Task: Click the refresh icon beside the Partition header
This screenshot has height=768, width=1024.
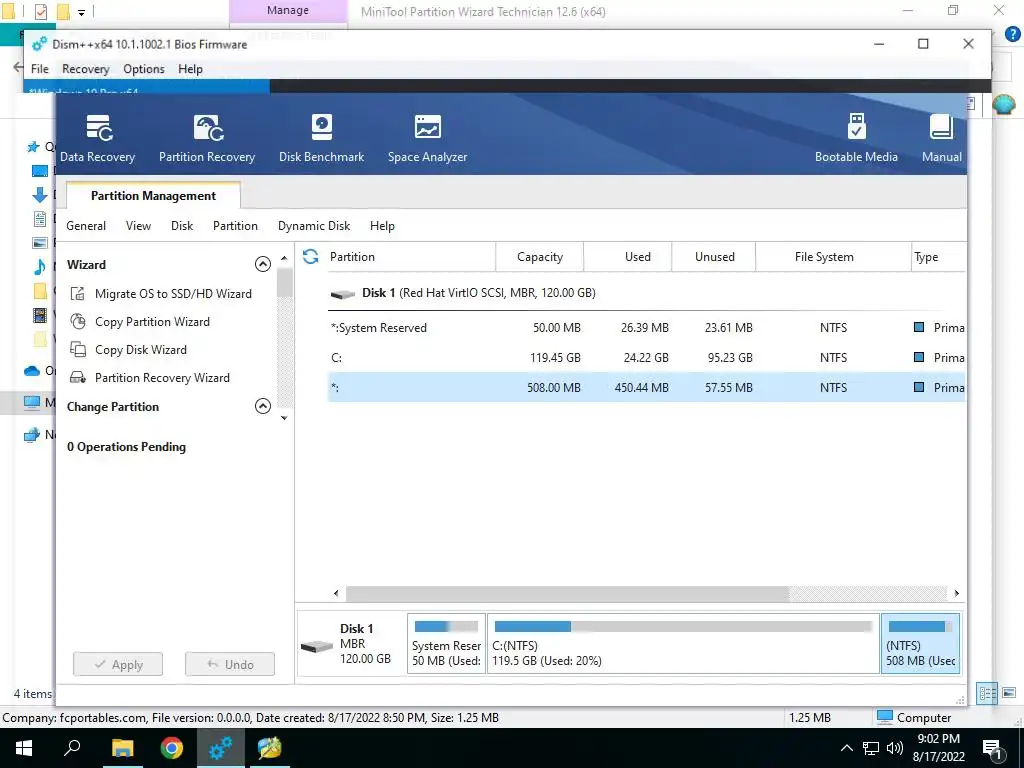Action: tap(311, 257)
